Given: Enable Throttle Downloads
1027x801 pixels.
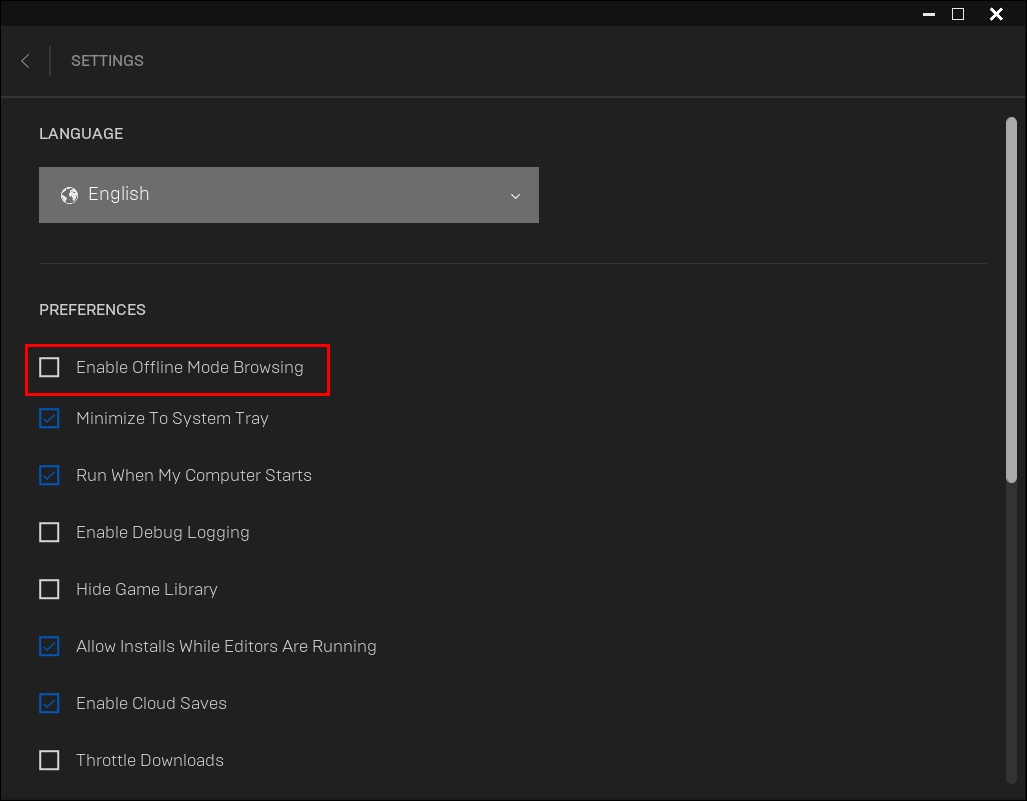Looking at the screenshot, I should point(49,760).
